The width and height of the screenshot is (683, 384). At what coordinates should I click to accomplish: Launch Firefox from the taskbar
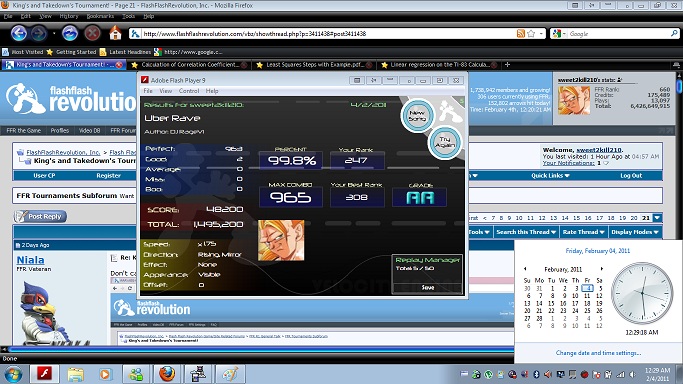[x=167, y=374]
